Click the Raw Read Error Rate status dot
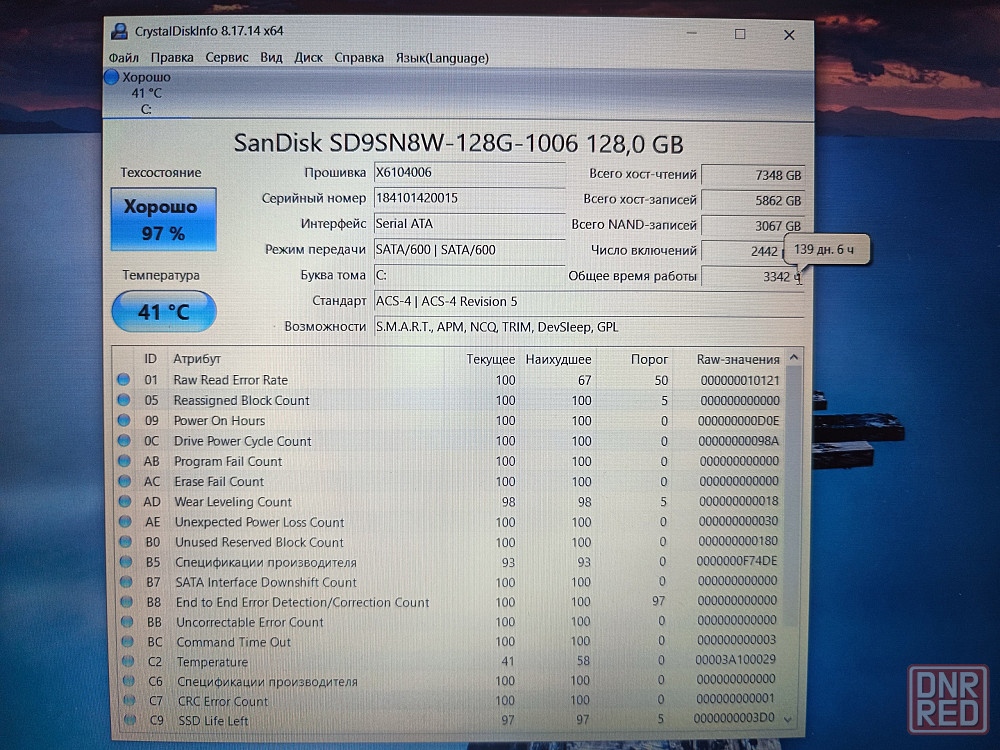 pyautogui.click(x=124, y=380)
